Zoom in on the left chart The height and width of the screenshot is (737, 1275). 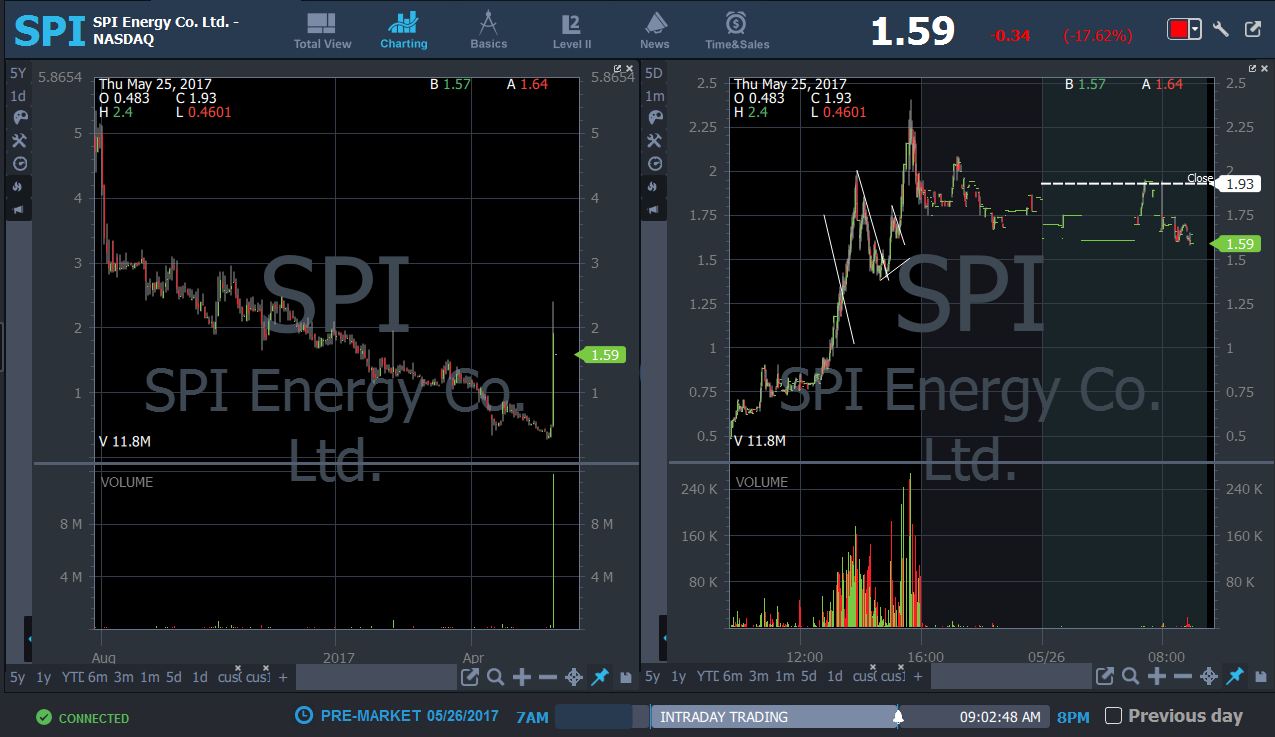coord(521,677)
